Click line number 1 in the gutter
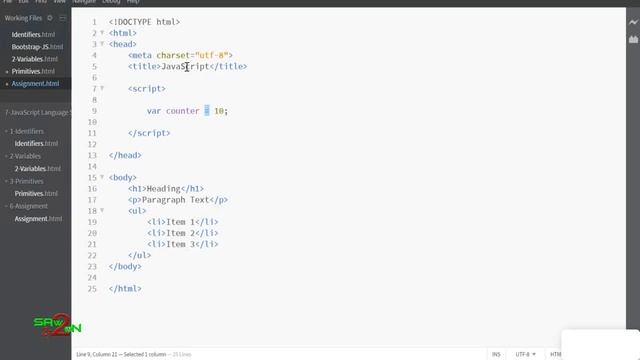 click(94, 22)
